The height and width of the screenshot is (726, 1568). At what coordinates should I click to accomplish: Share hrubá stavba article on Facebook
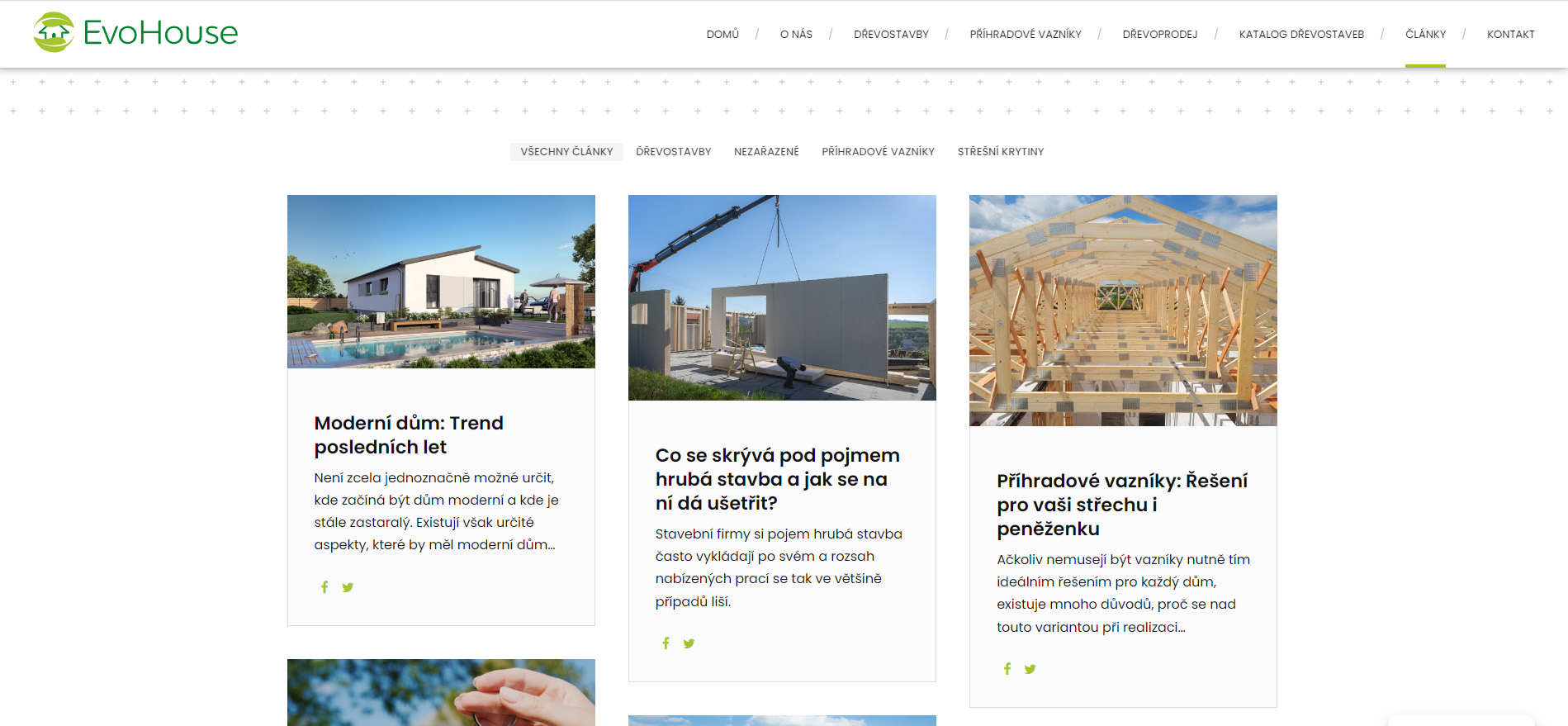tap(666, 643)
